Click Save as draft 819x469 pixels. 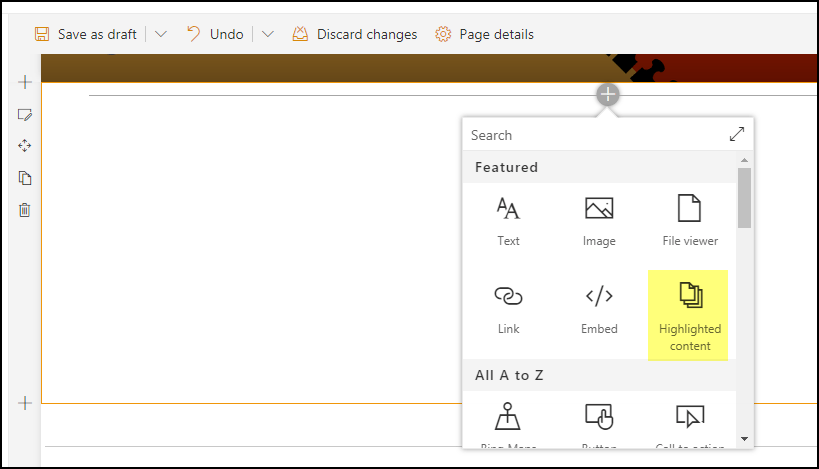click(x=86, y=34)
